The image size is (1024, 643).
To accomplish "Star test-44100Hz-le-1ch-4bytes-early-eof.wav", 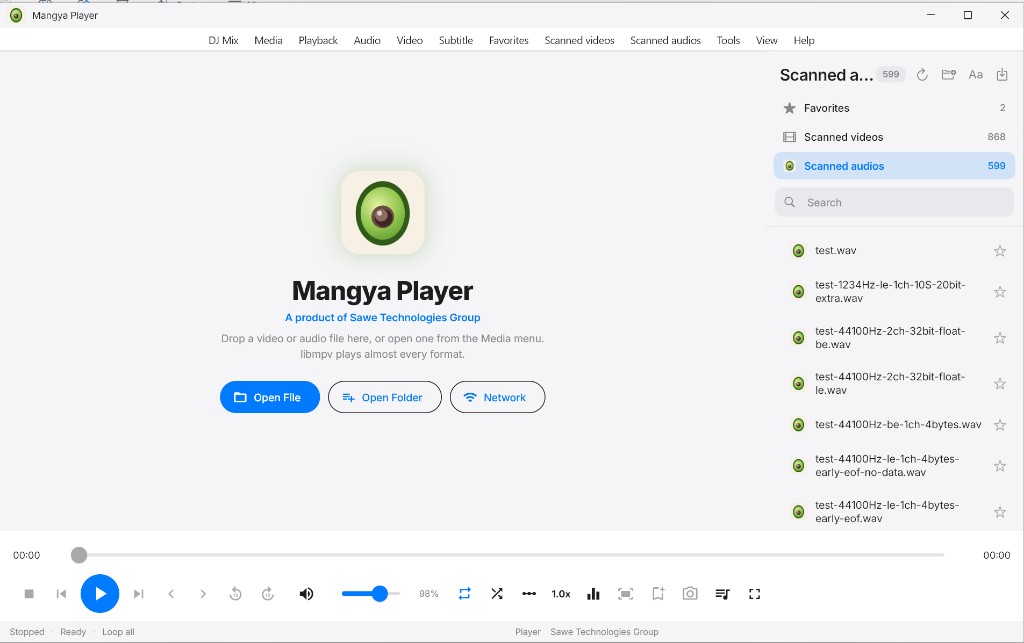I will 1000,512.
